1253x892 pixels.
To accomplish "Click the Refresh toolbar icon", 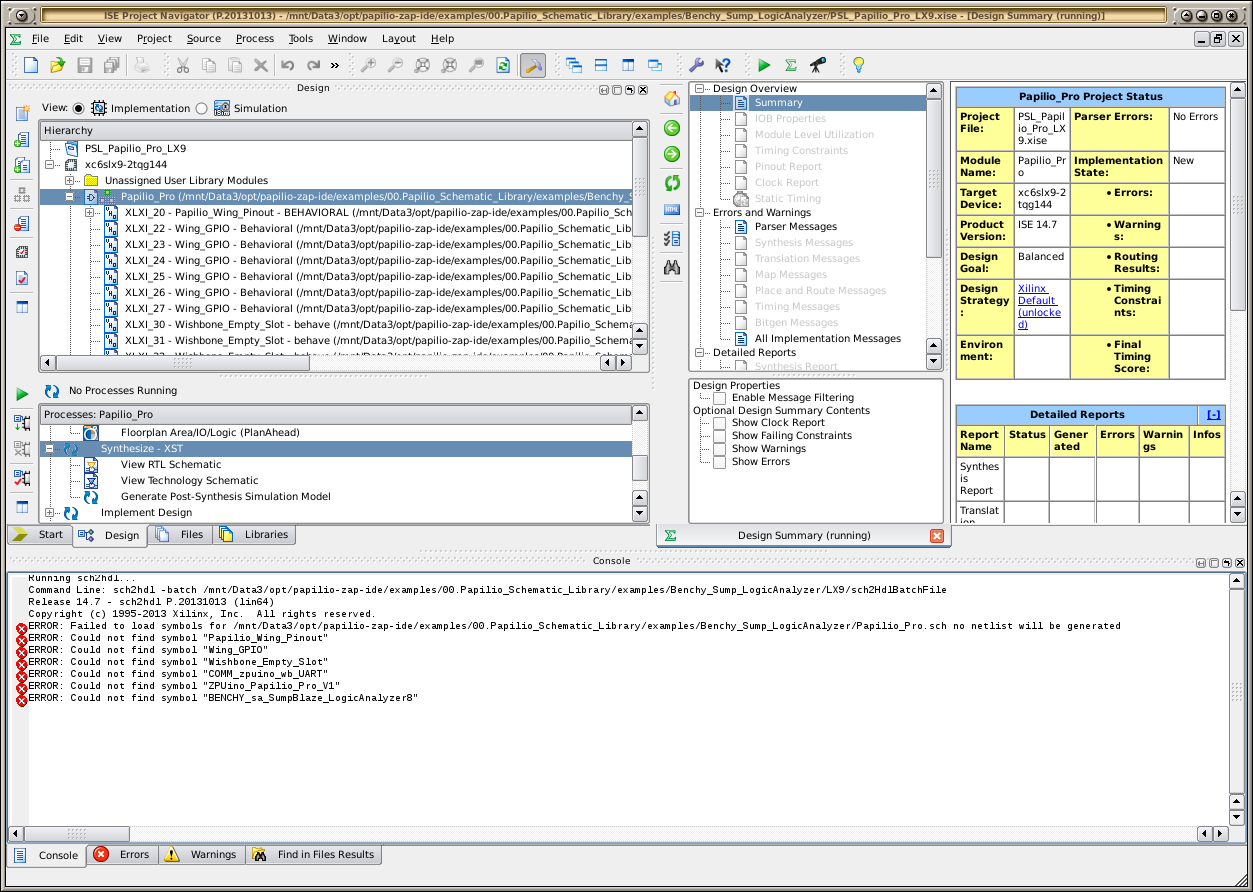I will [x=503, y=65].
